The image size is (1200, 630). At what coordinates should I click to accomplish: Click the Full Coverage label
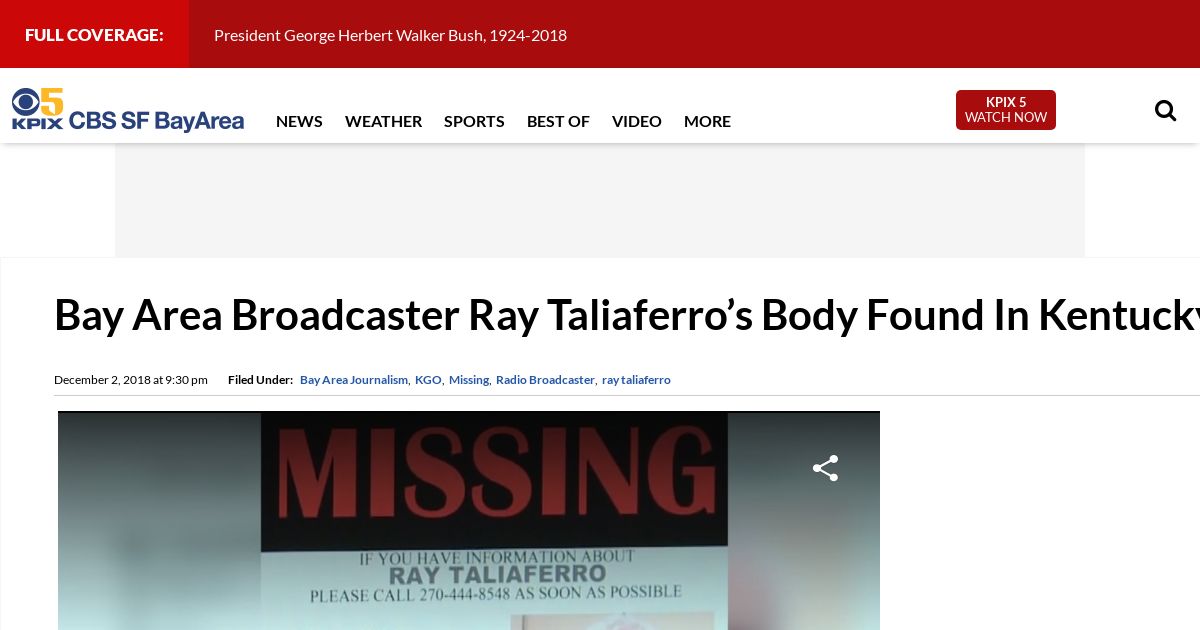94,35
